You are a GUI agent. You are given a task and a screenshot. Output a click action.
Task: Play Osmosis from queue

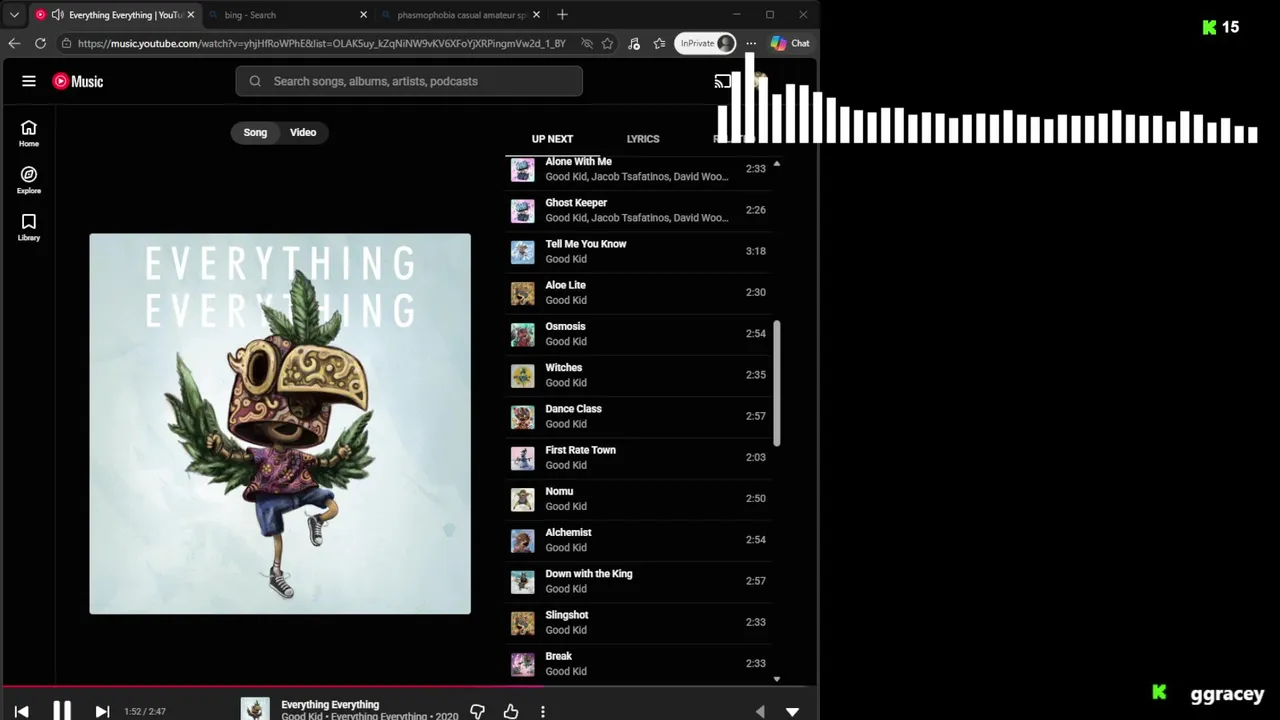[639, 333]
